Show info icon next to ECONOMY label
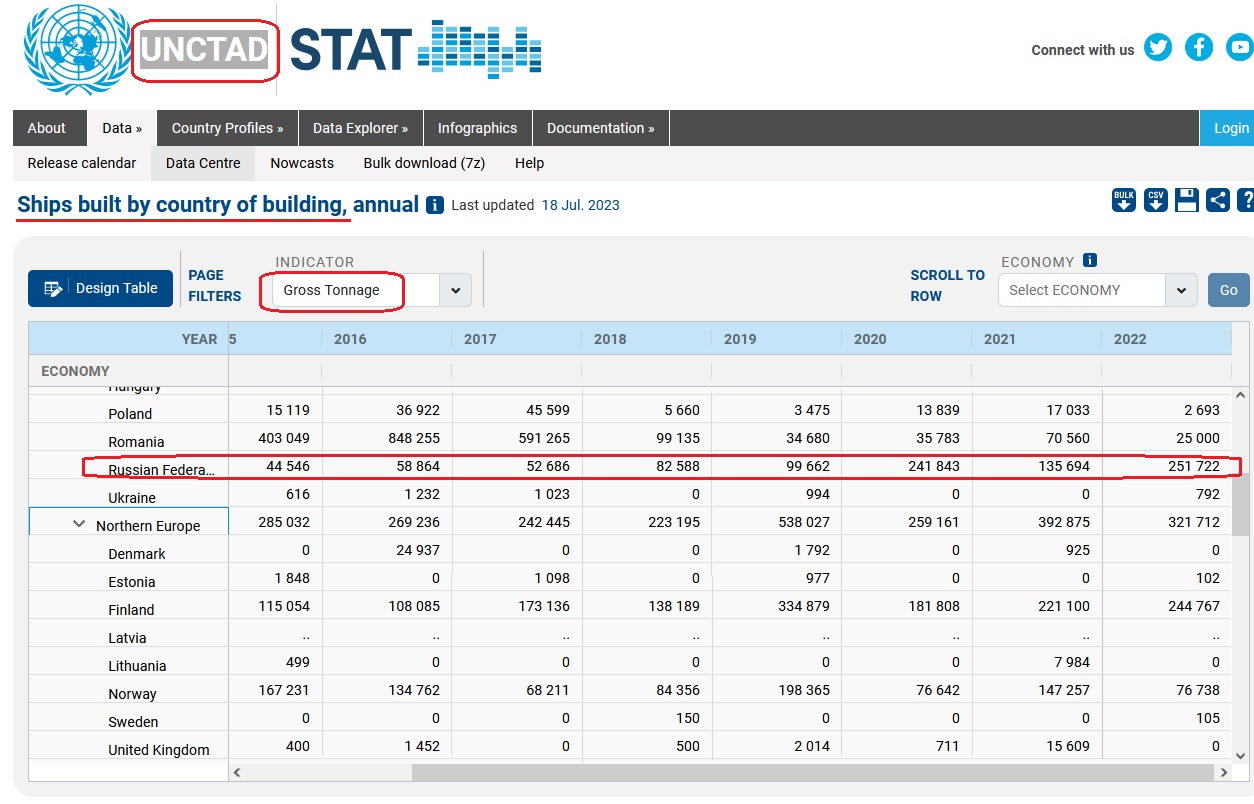Screen dimensions: 1254x804 [x=1090, y=260]
